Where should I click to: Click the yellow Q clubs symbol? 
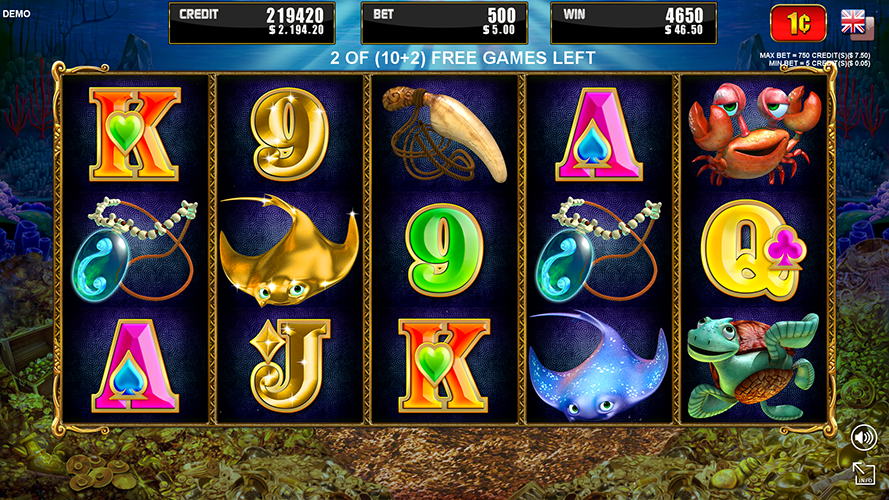pyautogui.click(x=753, y=250)
